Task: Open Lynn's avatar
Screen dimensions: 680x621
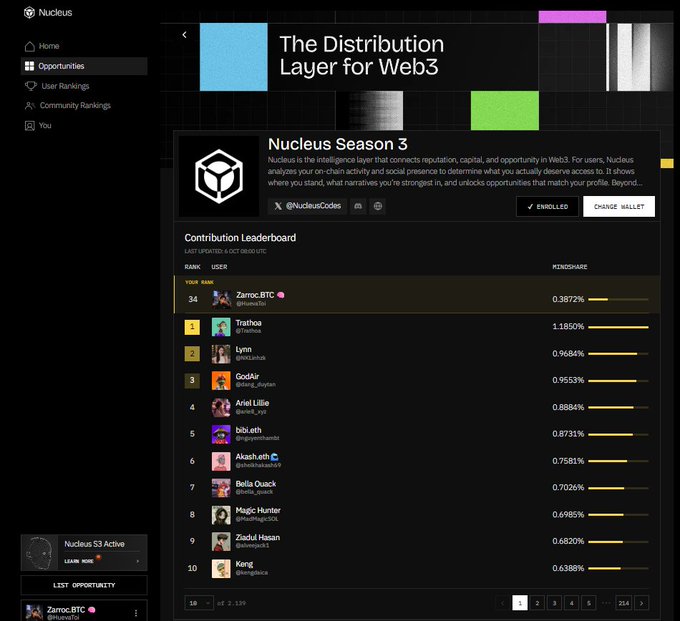Action: 221,354
